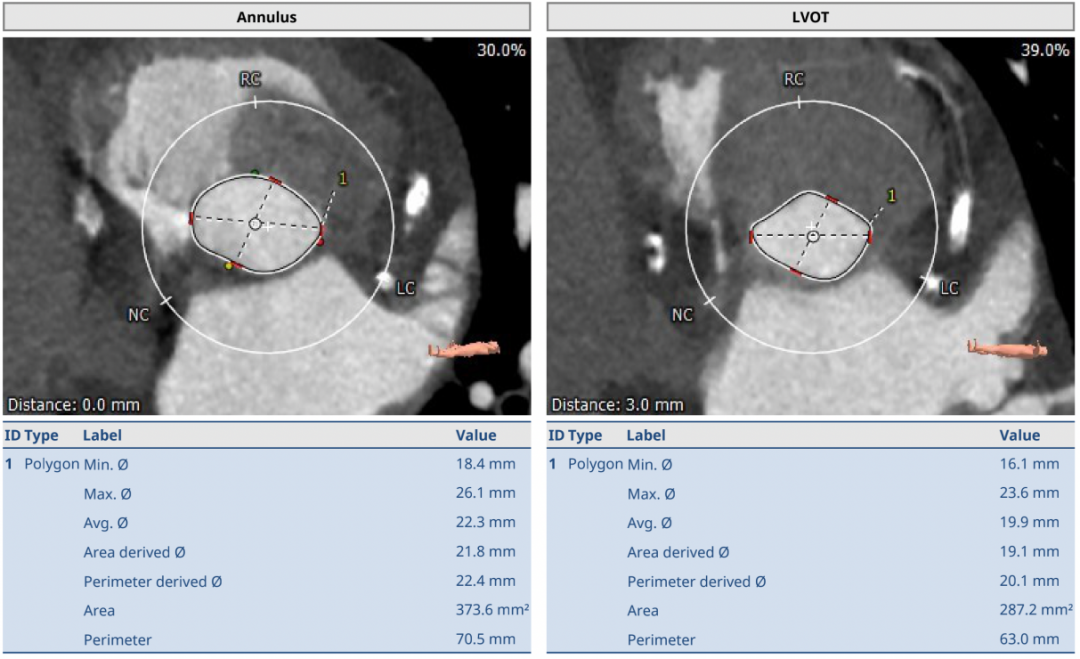This screenshot has width=1080, height=659.
Task: Select polygon label 1 in the LVOT view
Action: coord(892,196)
